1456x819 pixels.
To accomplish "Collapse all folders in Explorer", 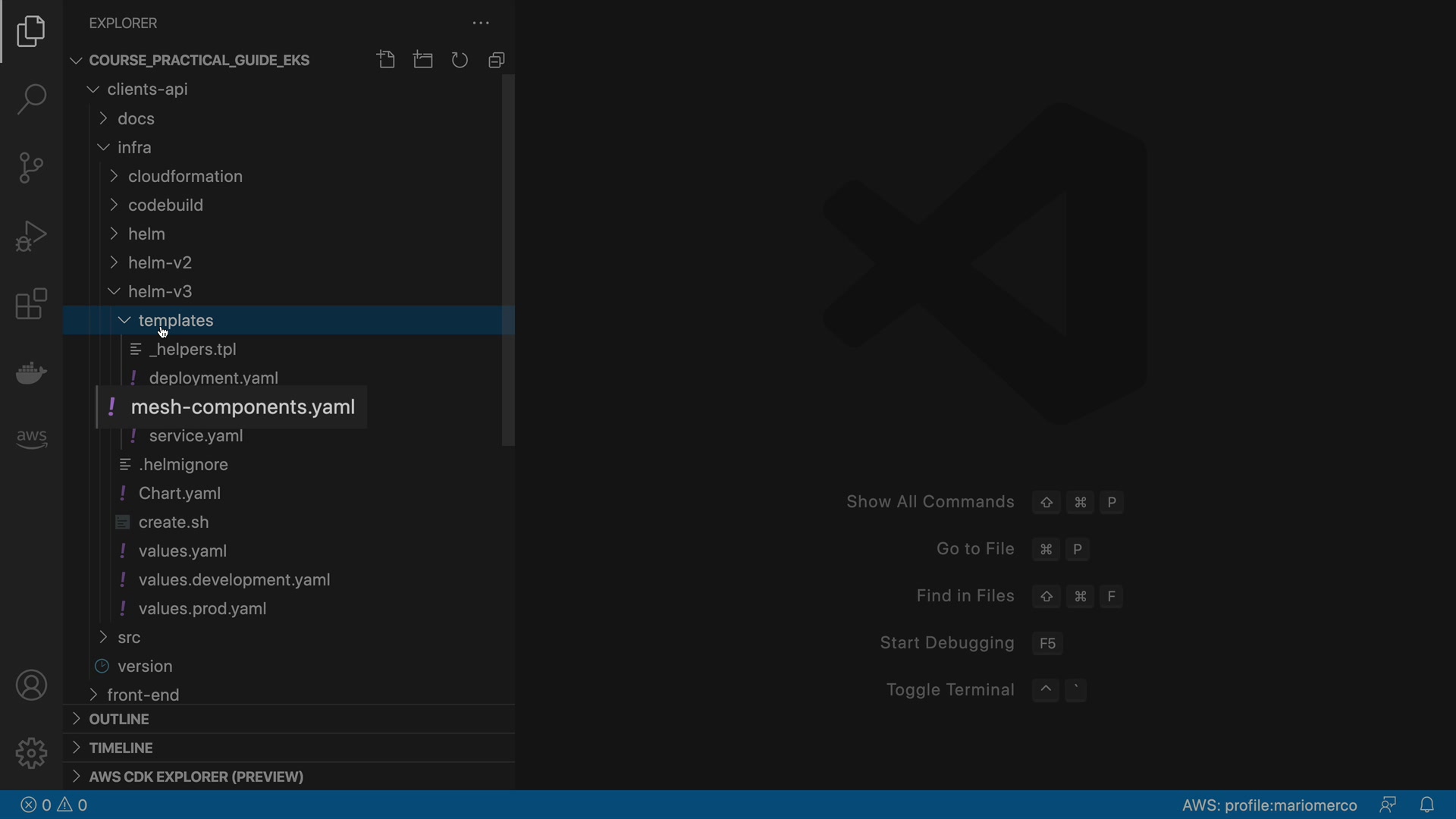I will 497,60.
